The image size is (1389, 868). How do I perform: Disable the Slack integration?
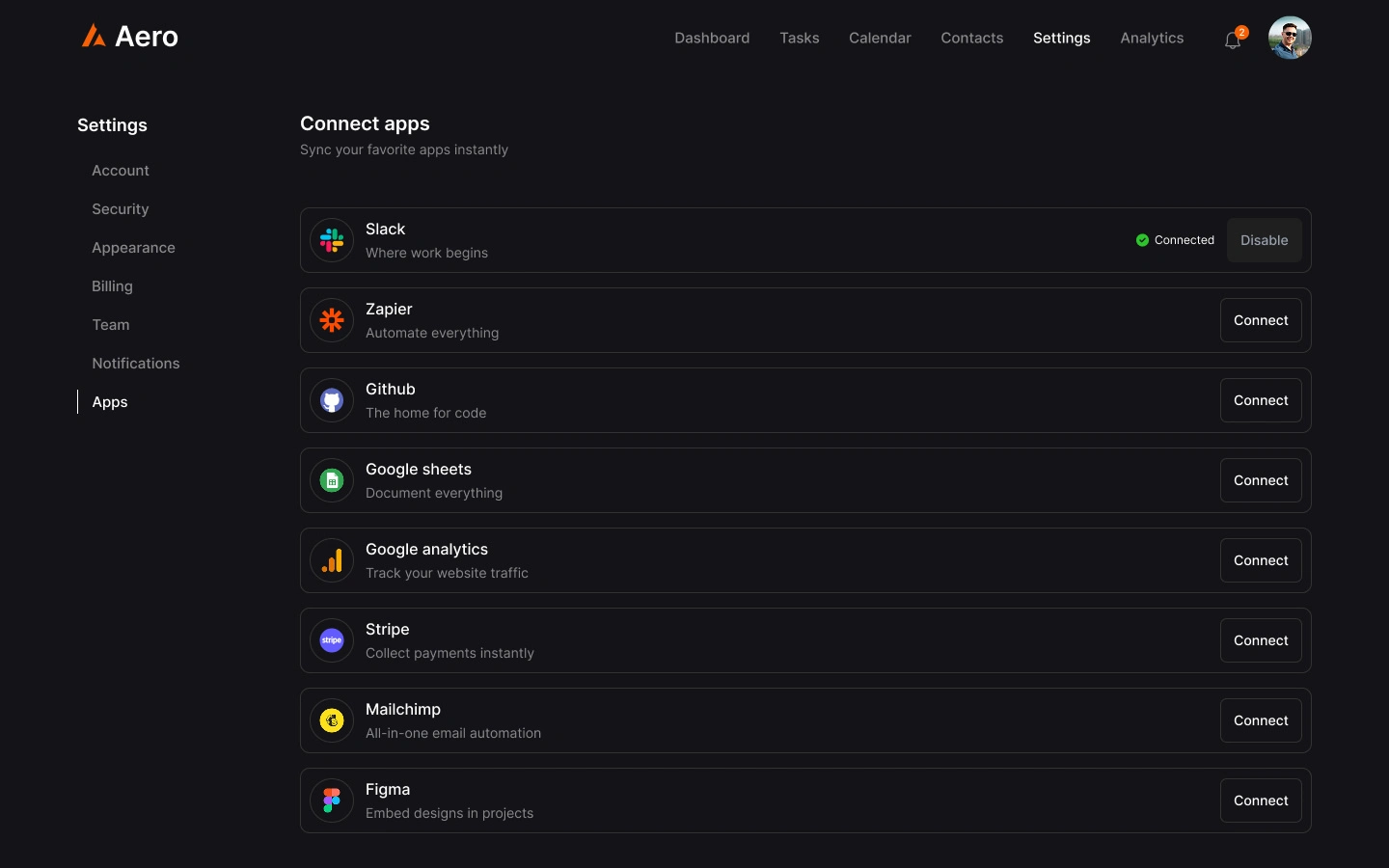pos(1264,240)
